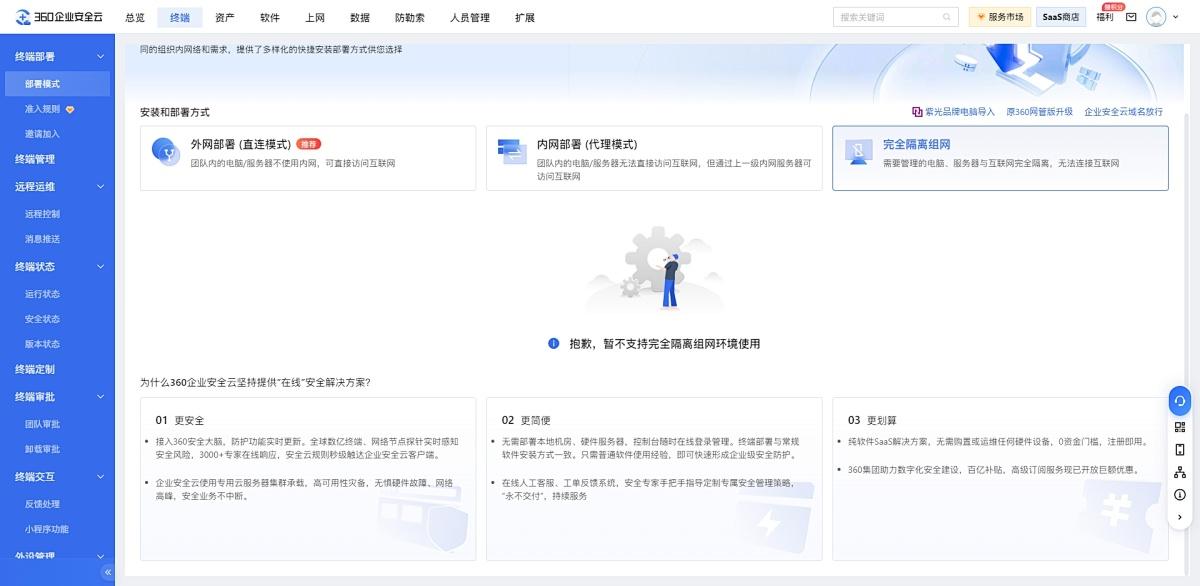Click the 外网部署 shield icon
Screen dimensions: 1200x586
pyautogui.click(x=166, y=151)
